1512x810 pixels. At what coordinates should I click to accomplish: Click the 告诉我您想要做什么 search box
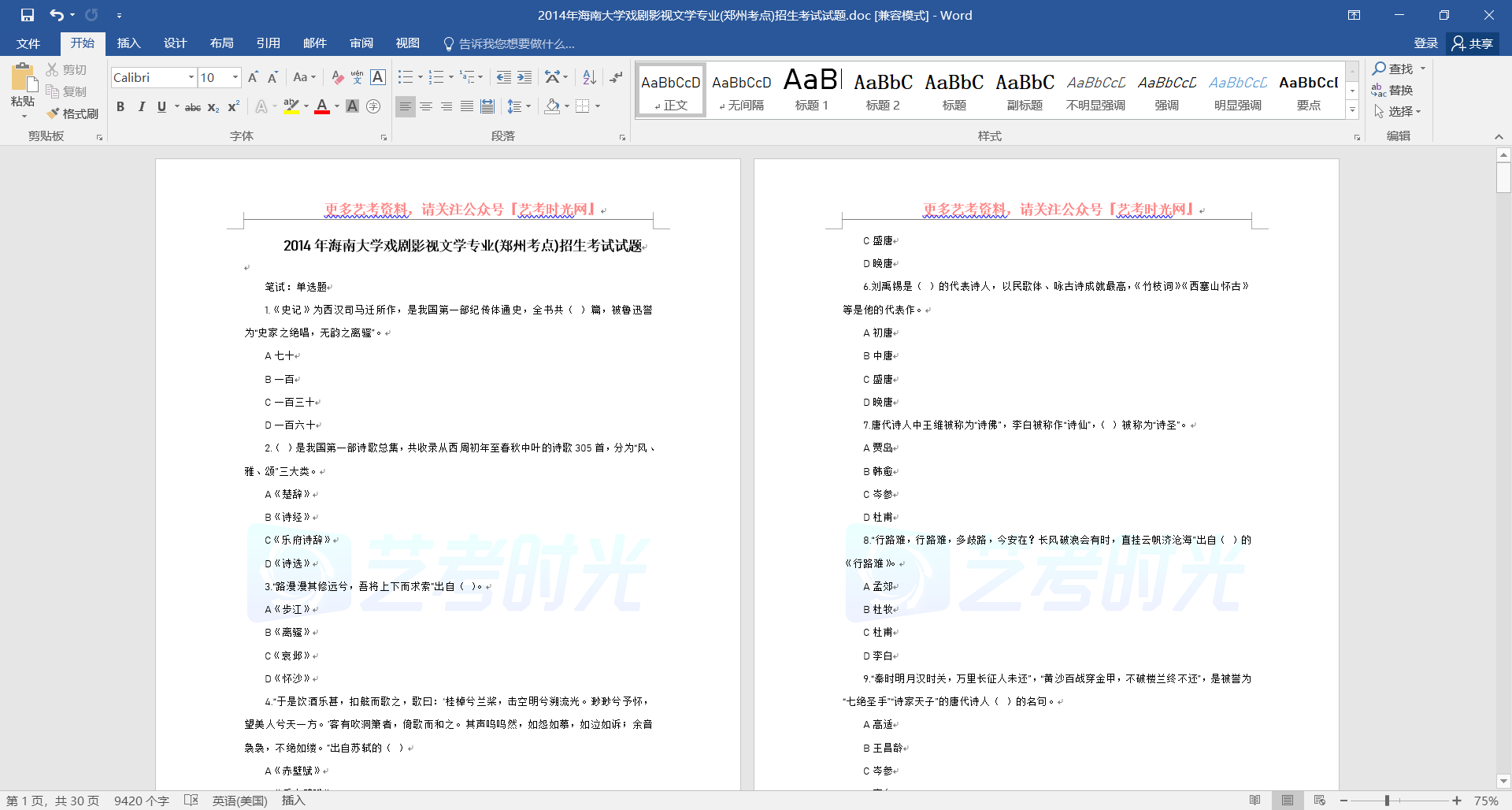pos(516,43)
